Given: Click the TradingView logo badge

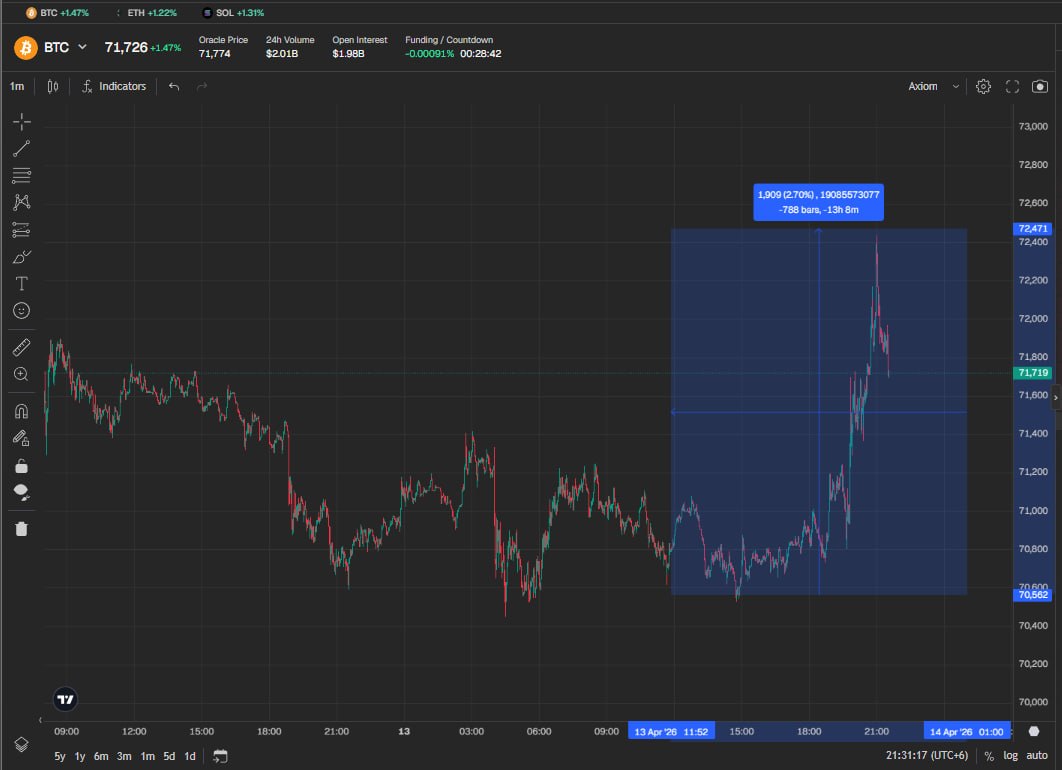Looking at the screenshot, I should coord(66,699).
